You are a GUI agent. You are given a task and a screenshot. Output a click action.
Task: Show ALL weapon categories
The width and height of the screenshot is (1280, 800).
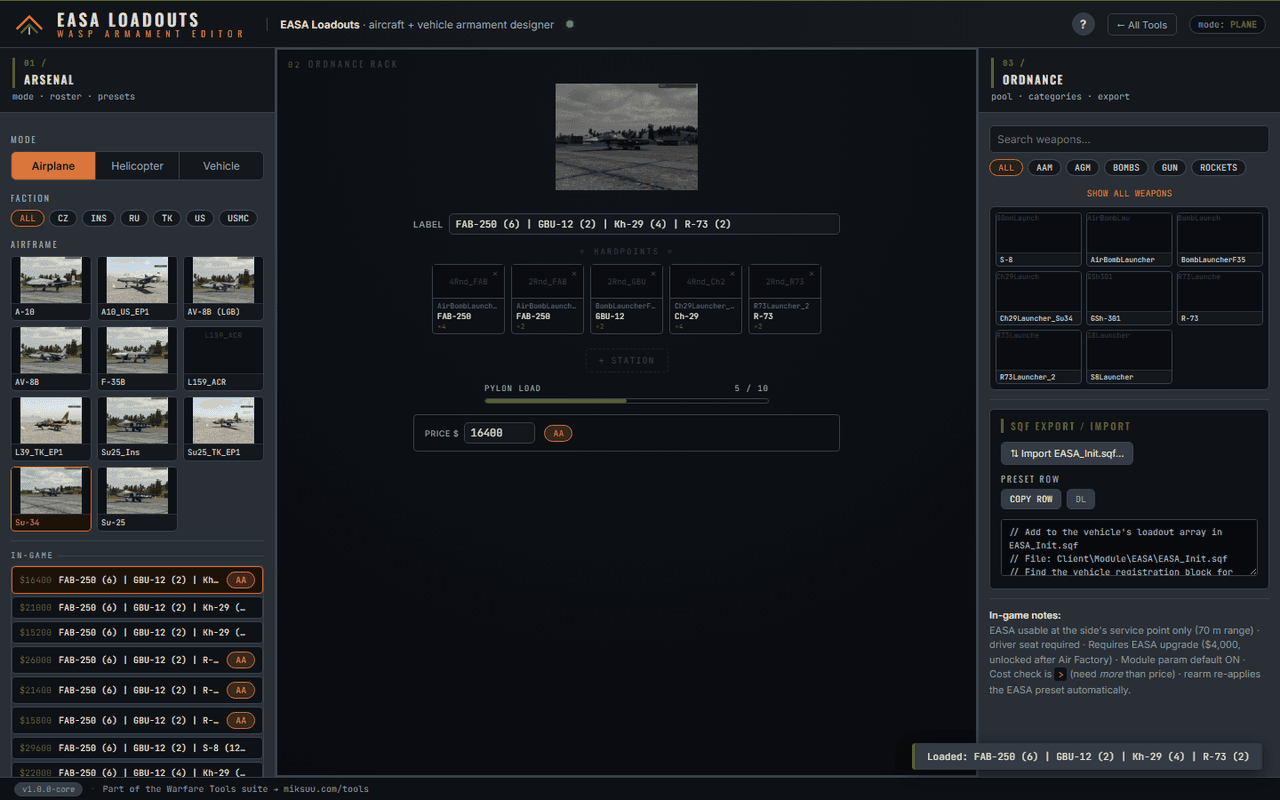[1006, 168]
